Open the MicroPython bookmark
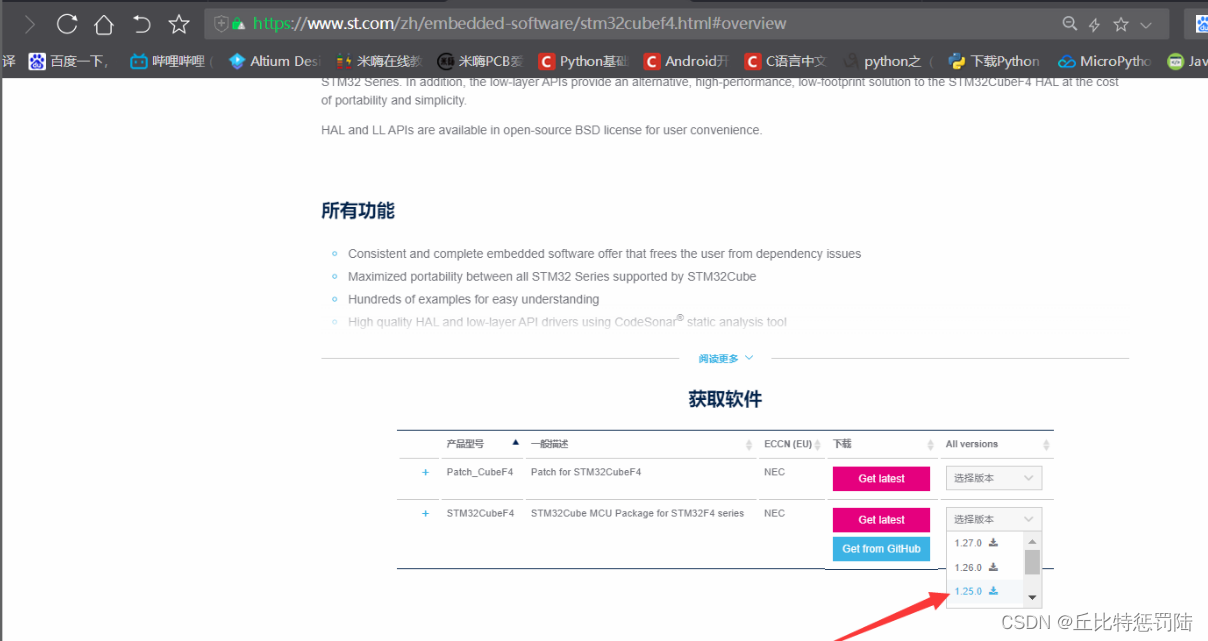 tap(1104, 61)
